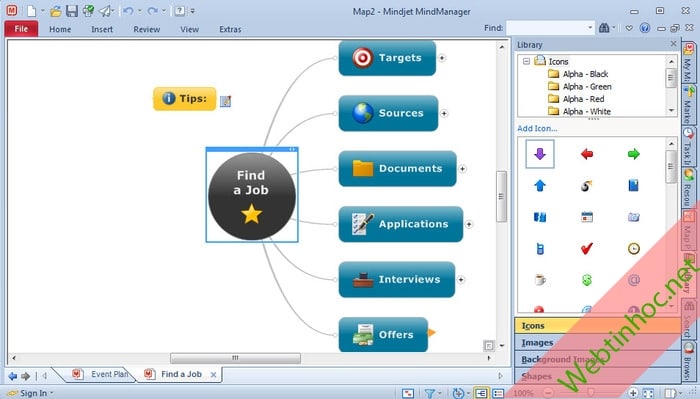Click the Undo arrow icon
Image resolution: width=700 pixels, height=399 pixels.
[x=128, y=11]
